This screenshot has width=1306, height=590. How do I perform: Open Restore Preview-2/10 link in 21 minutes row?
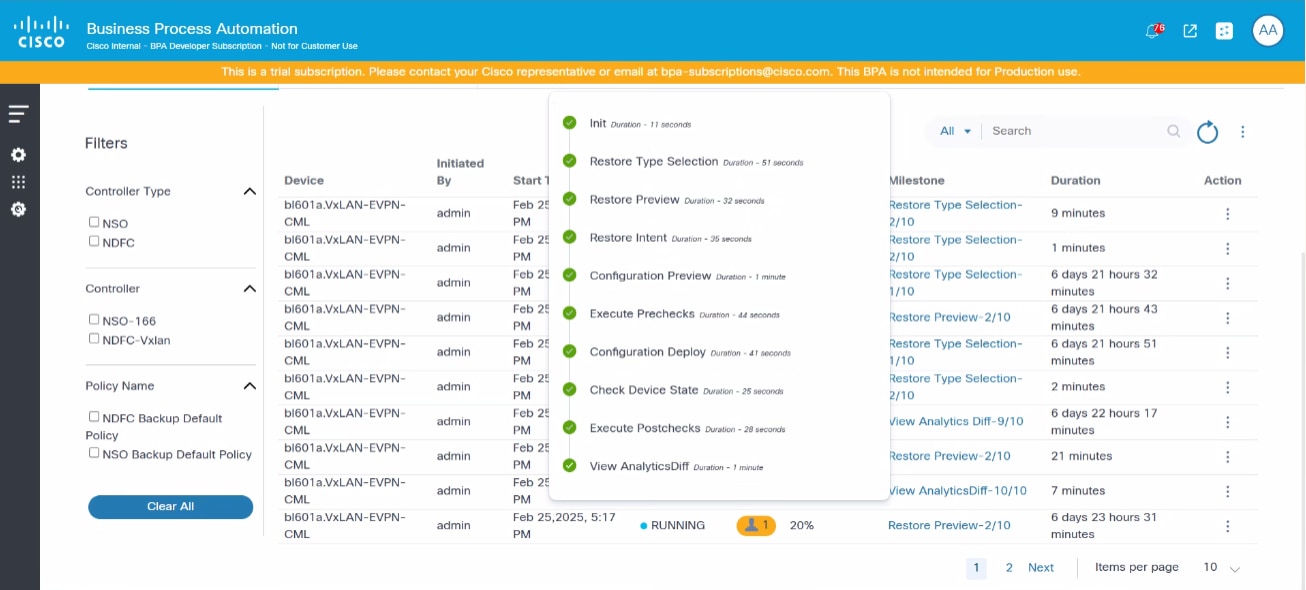point(949,456)
